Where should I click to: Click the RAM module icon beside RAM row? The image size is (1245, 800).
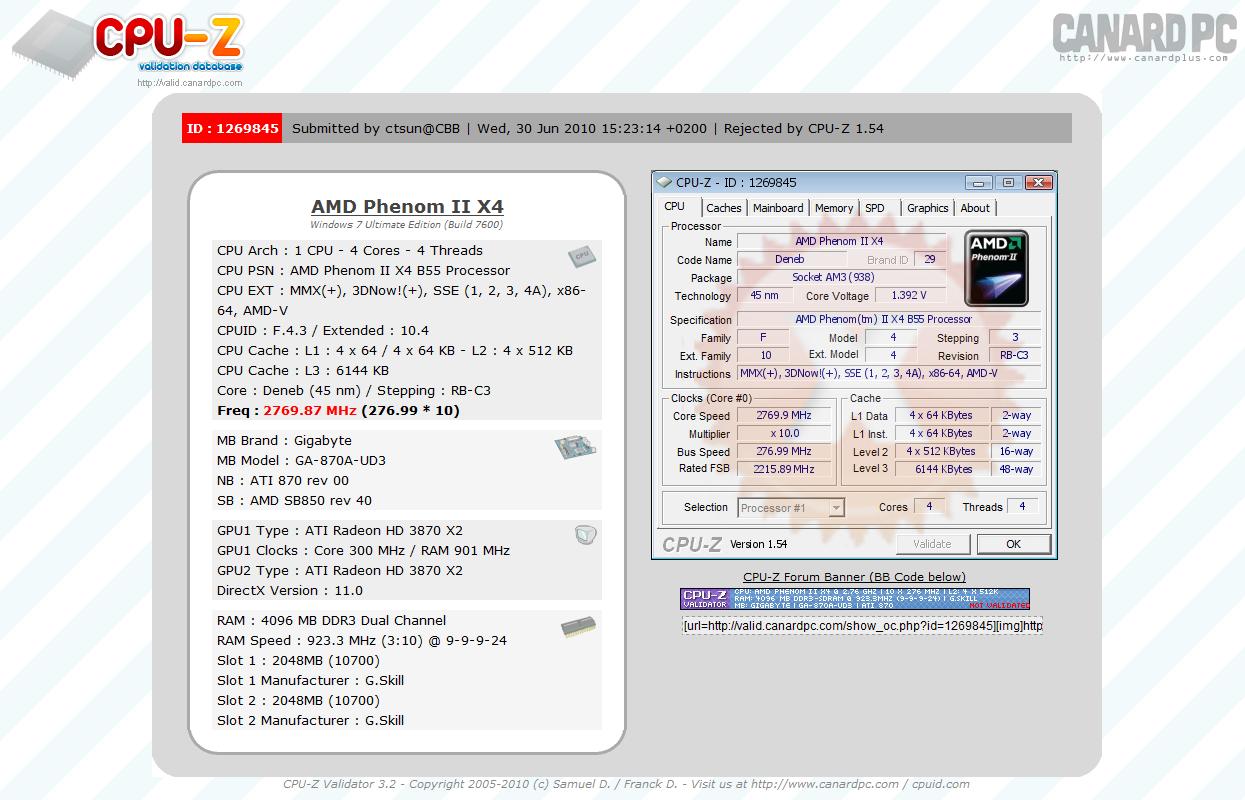pyautogui.click(x=579, y=628)
